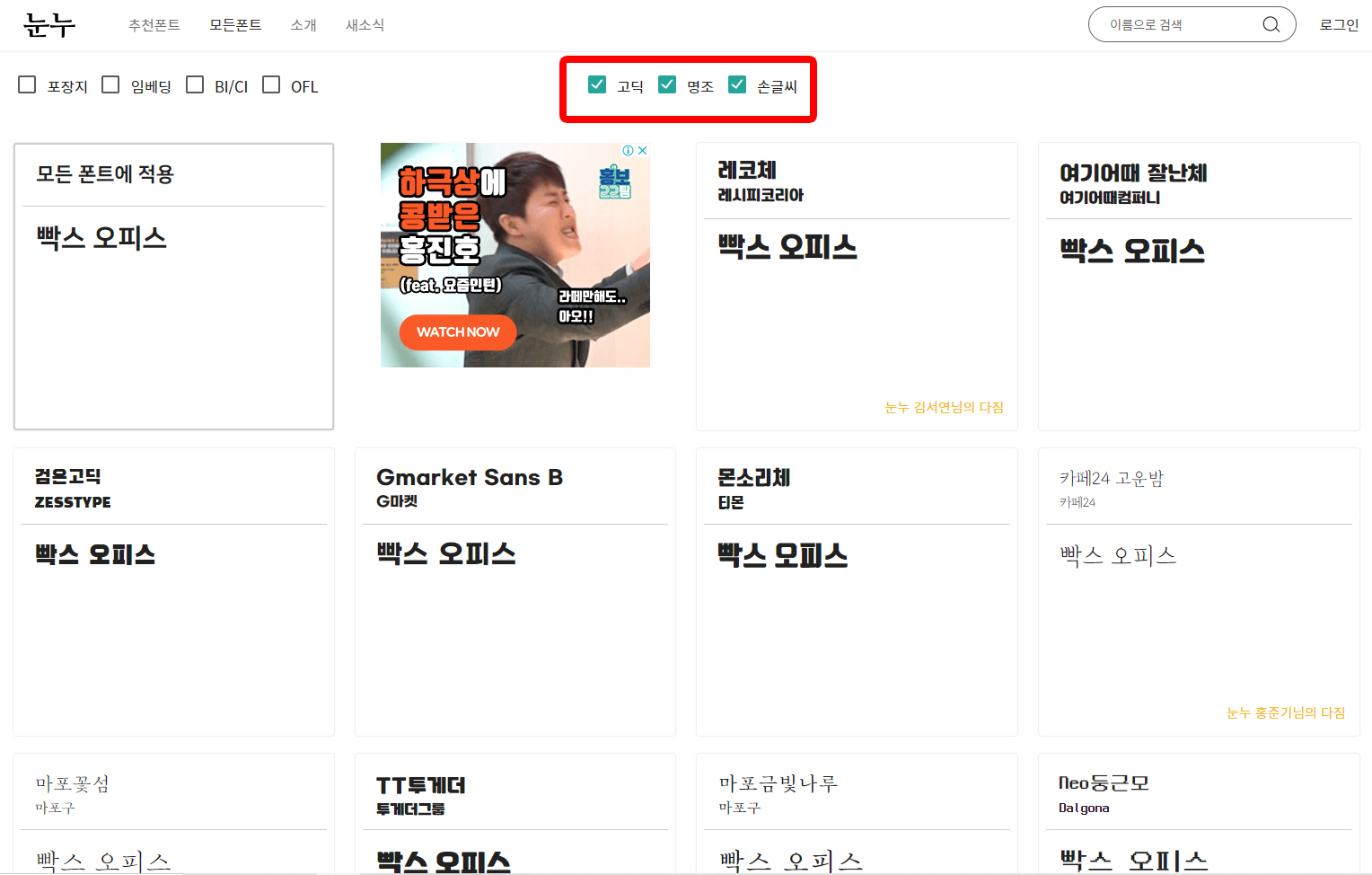The width and height of the screenshot is (1372, 875).
Task: Click the ad info icon
Action: click(x=629, y=151)
